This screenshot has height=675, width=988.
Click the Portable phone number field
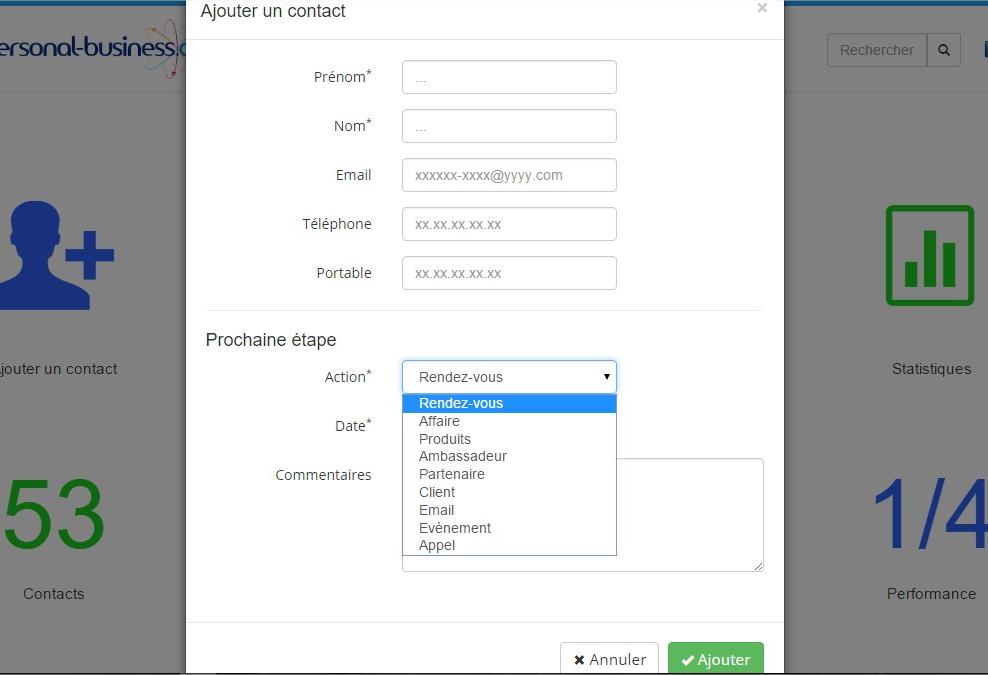pos(509,273)
